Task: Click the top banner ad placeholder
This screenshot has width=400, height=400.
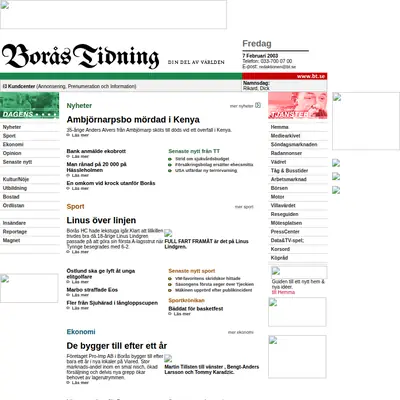Action: pos(113,14)
